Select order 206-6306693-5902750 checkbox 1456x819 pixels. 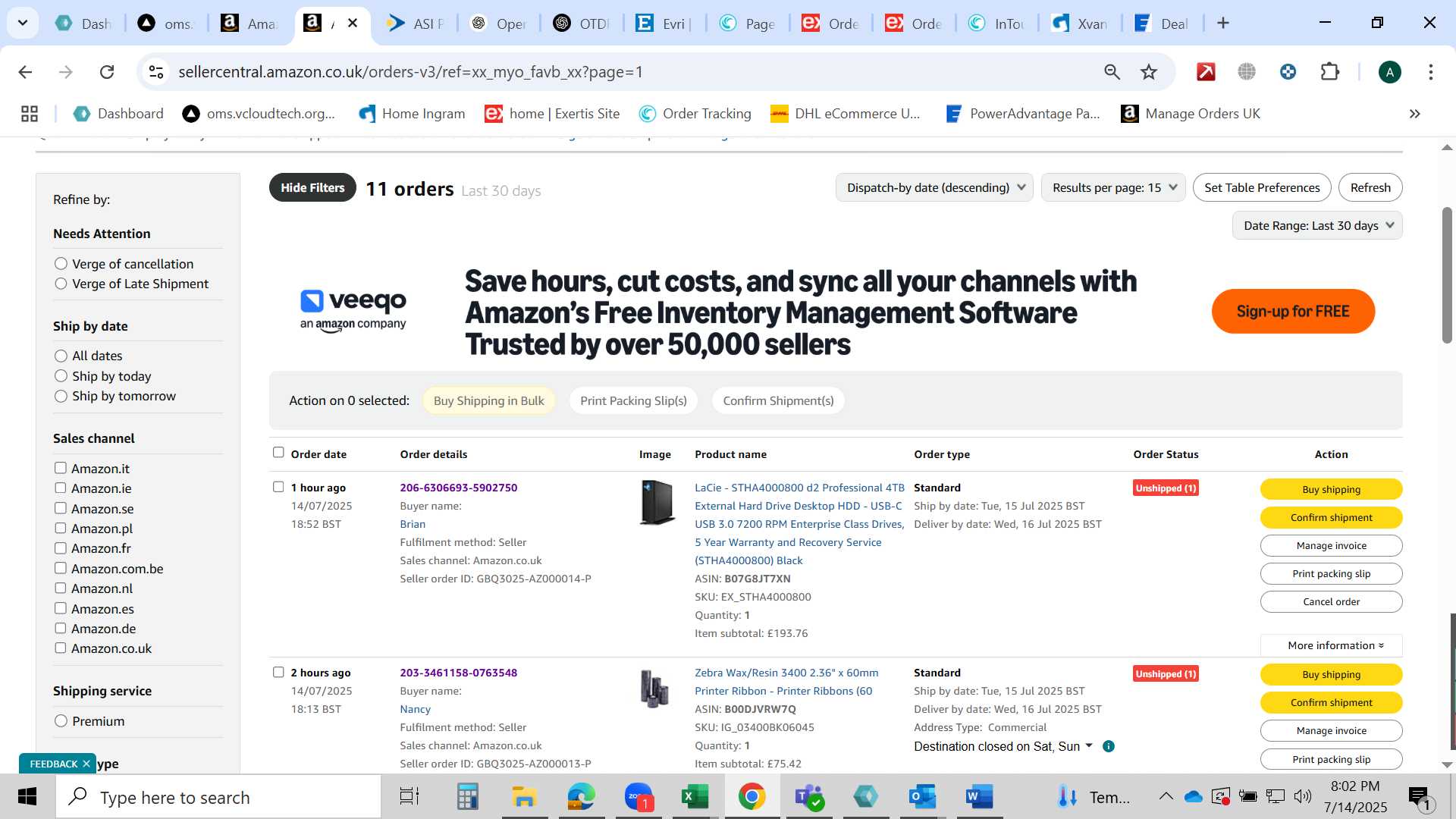pos(278,487)
